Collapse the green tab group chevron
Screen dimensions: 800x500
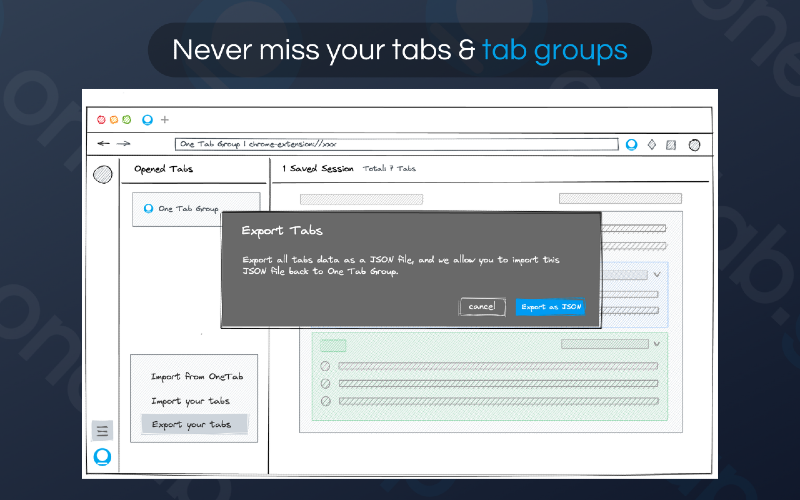657,344
